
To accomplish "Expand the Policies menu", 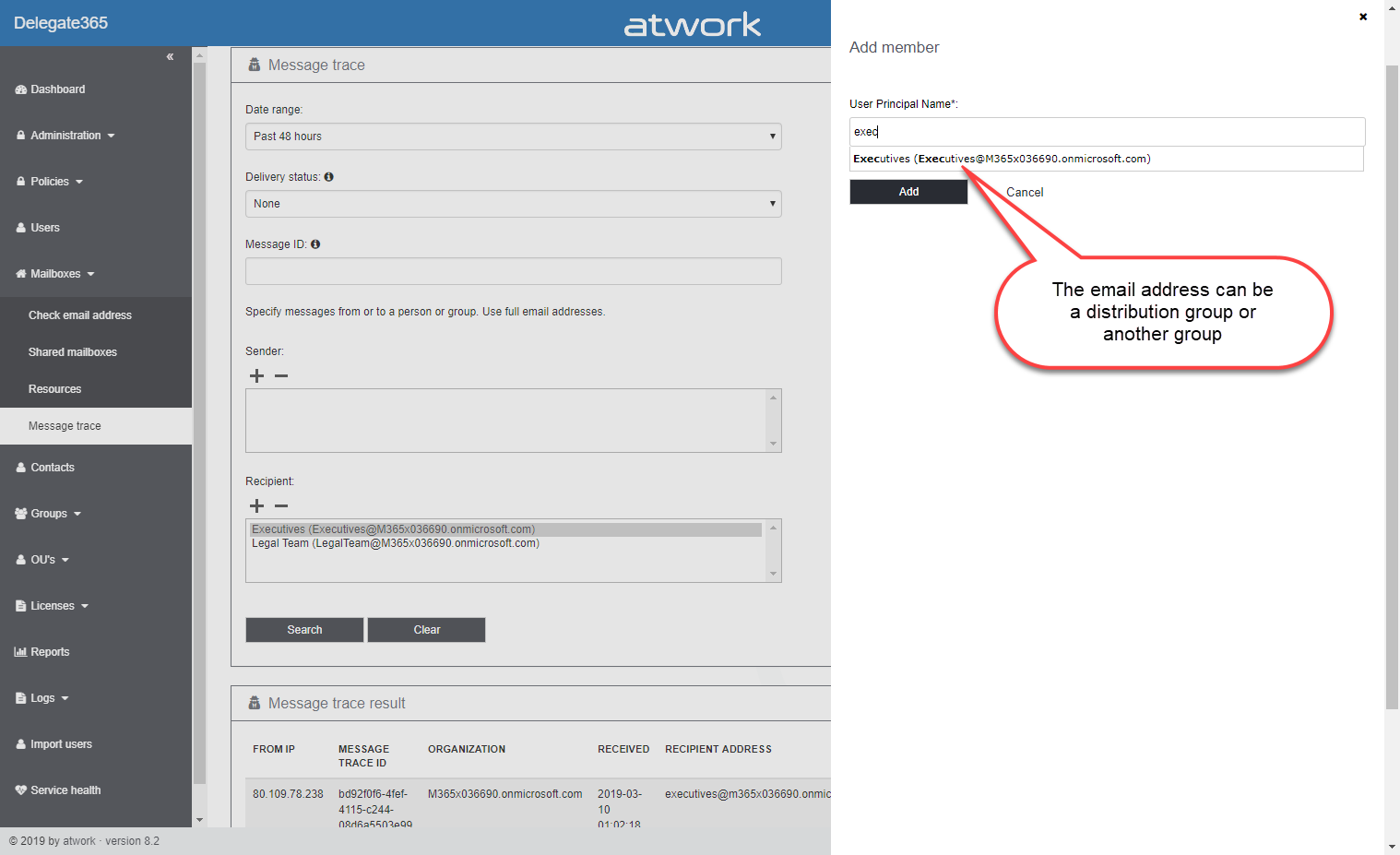I will (x=79, y=182).
